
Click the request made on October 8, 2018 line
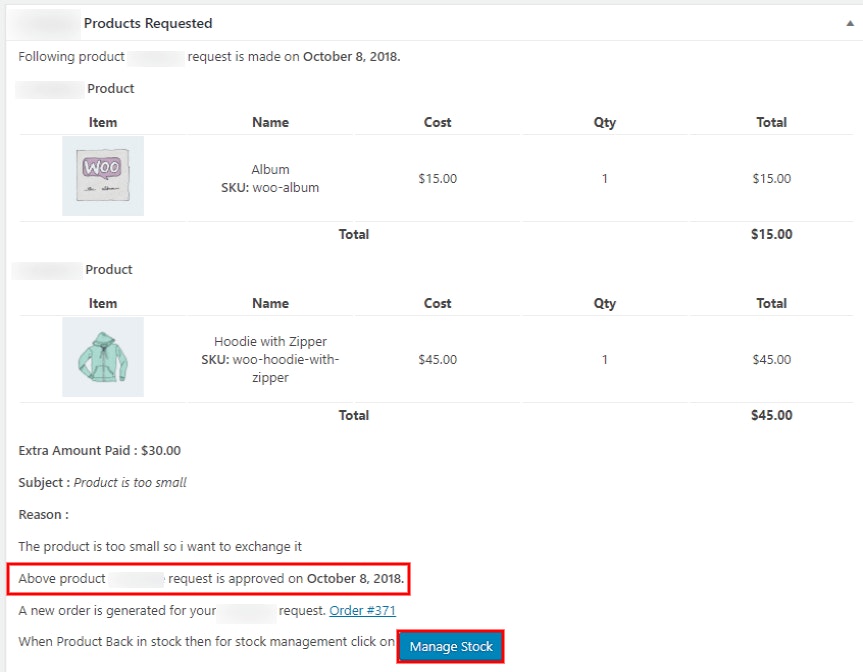point(209,57)
